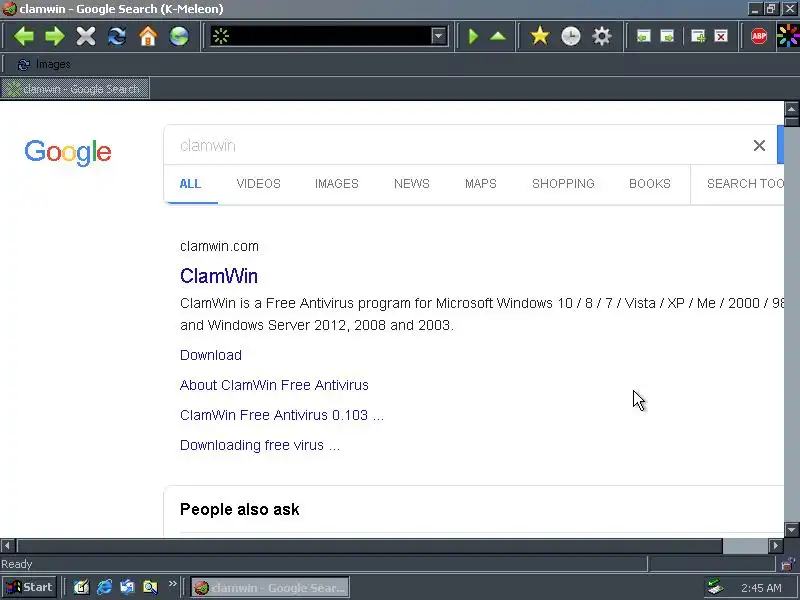Click the 'Ready' status bar text

17,564
